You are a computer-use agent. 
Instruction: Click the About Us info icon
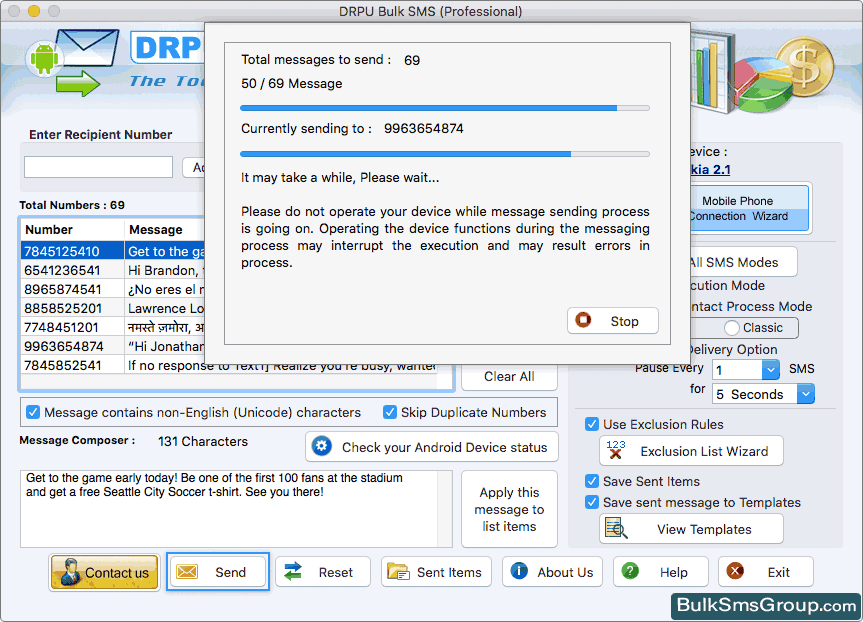519,571
